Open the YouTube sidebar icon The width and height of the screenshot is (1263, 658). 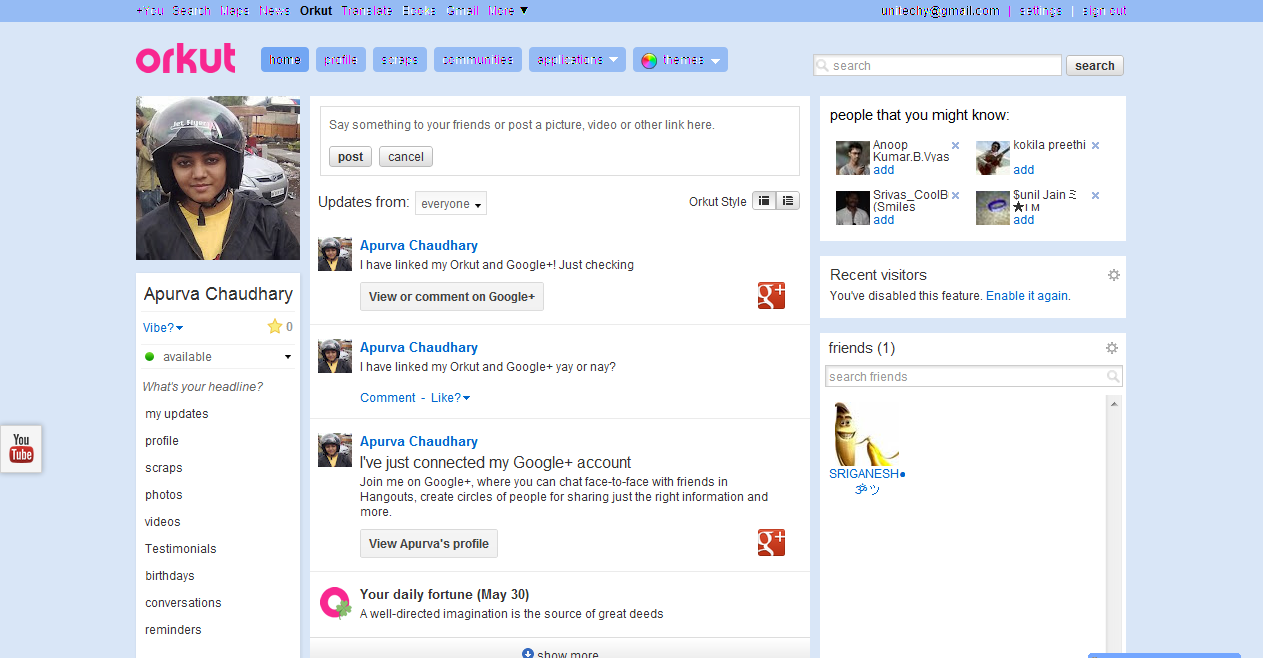20,448
